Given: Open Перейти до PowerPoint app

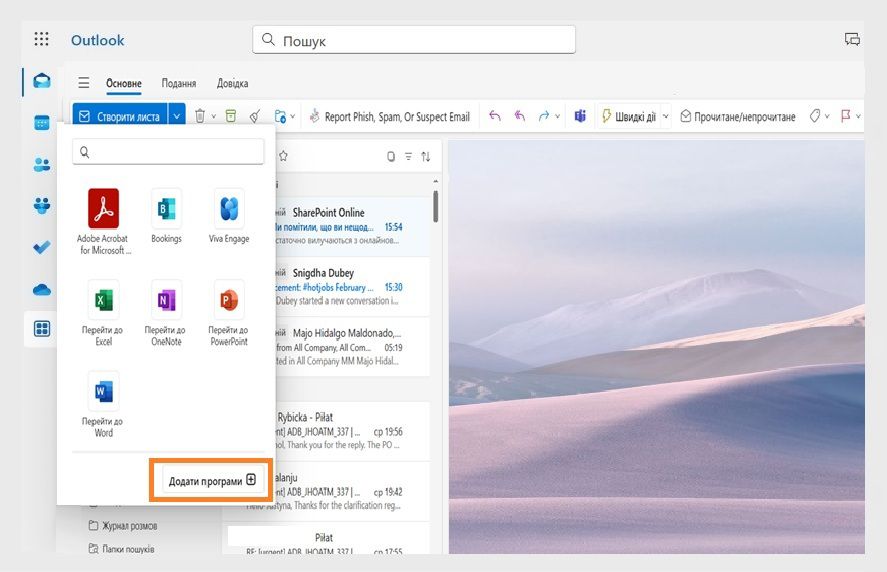Looking at the screenshot, I should pos(229,313).
